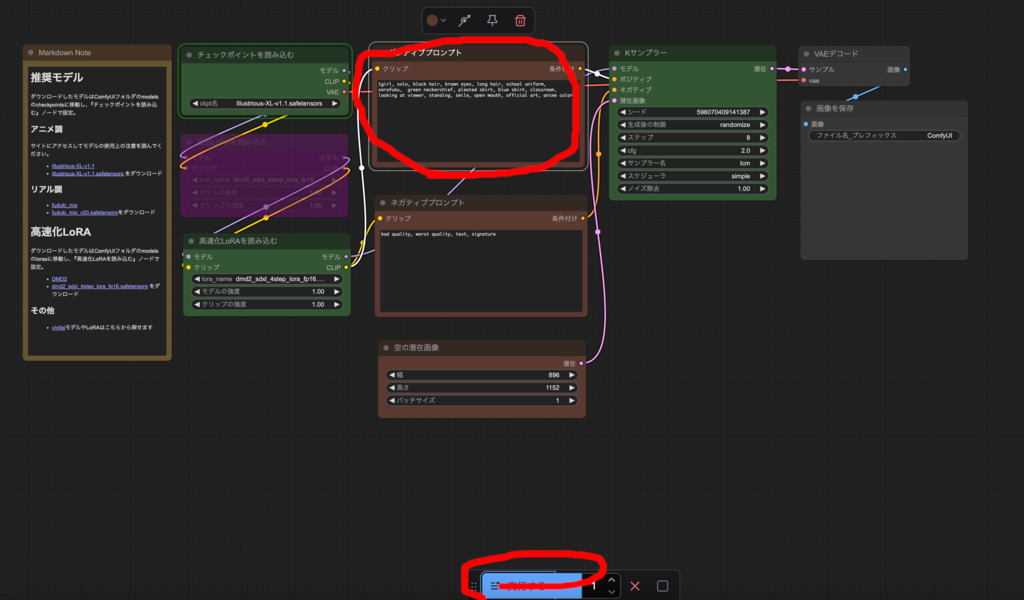Viewport: 1024px width, 600px height.
Task: Open the fuduki_mix link
Action: [65, 205]
